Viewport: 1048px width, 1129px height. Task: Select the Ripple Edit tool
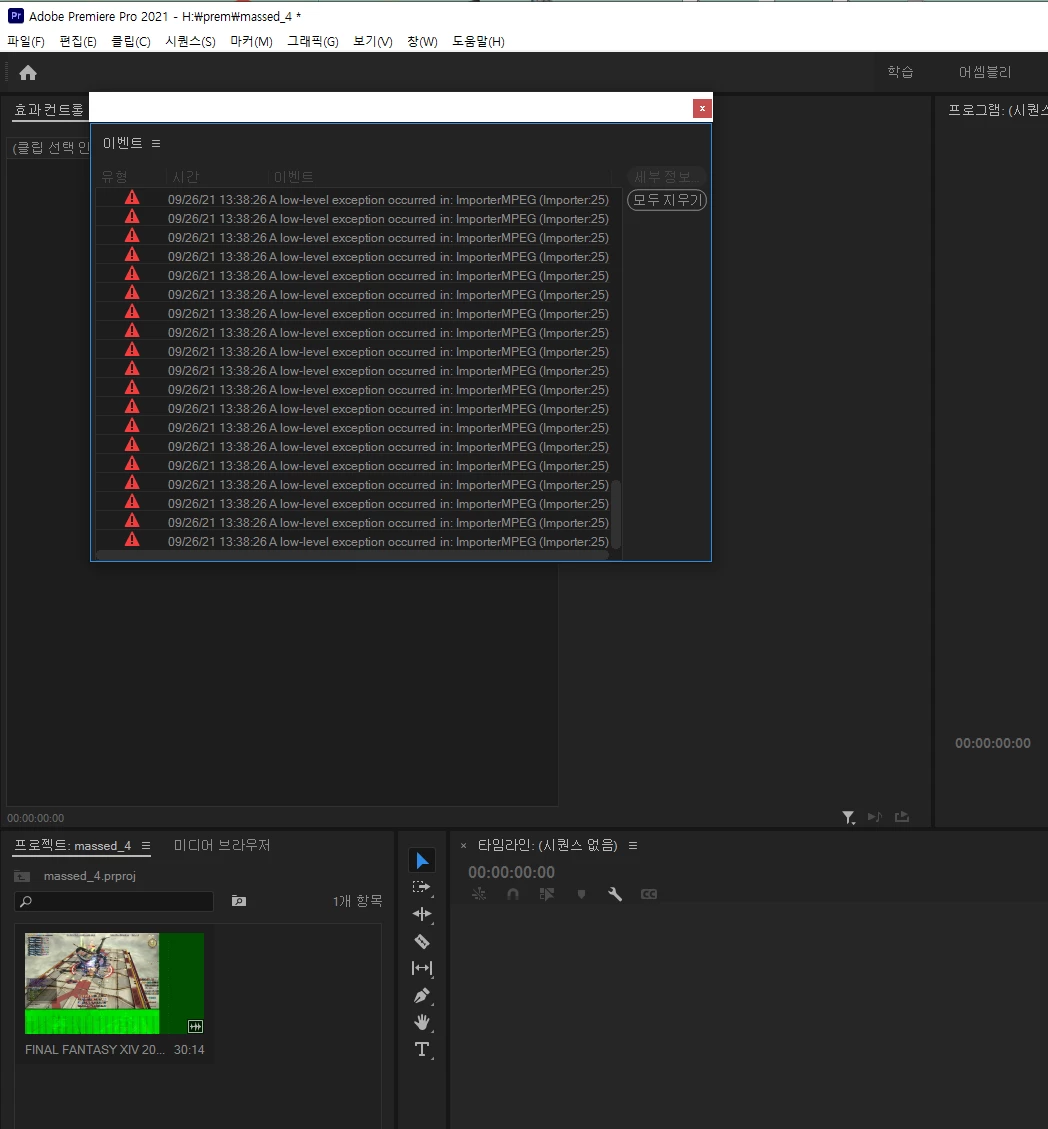[423, 914]
